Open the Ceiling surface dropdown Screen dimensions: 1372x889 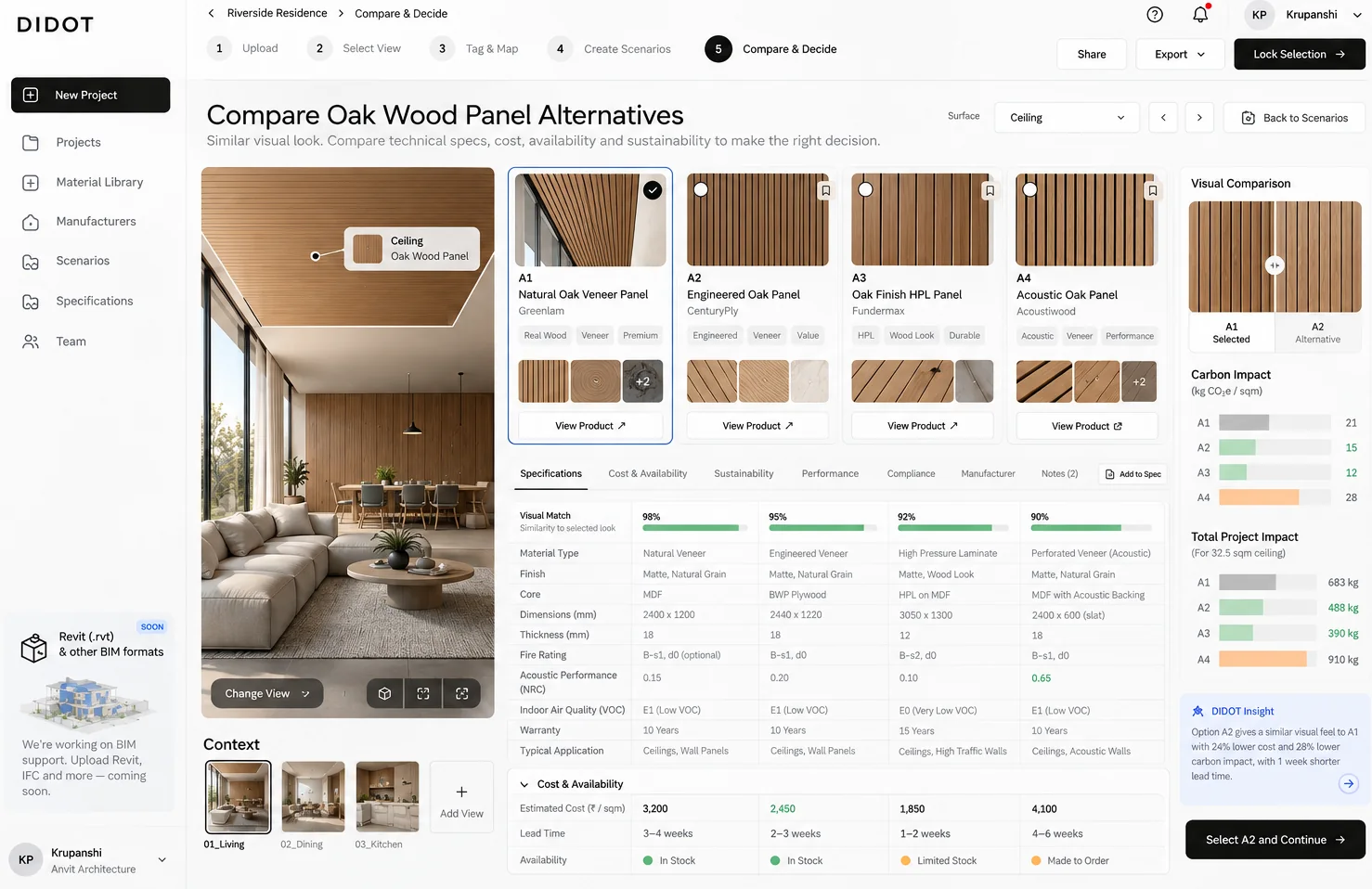click(x=1067, y=118)
